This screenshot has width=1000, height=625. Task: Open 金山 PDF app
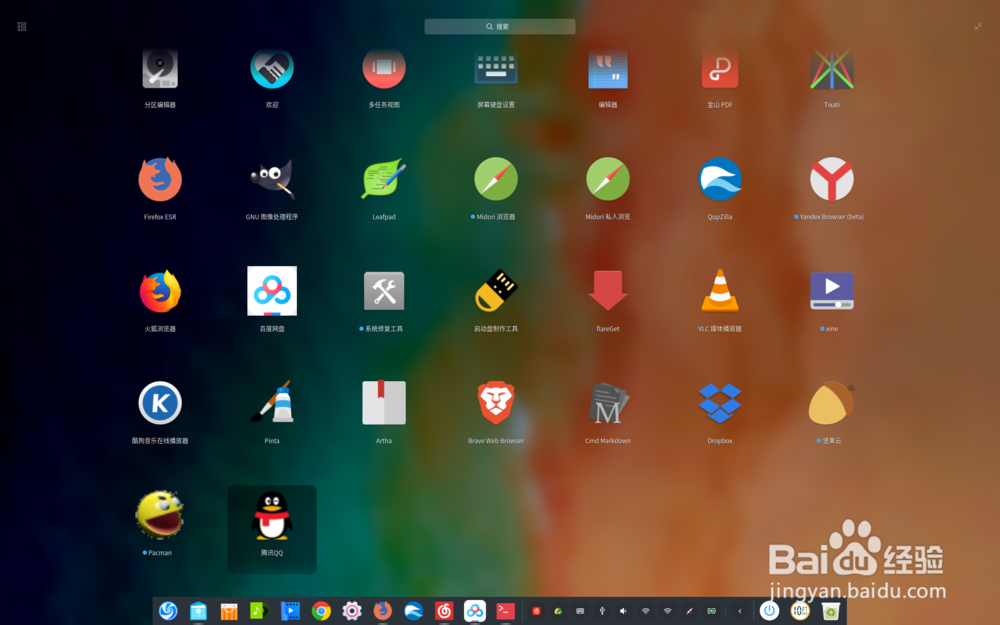719,69
